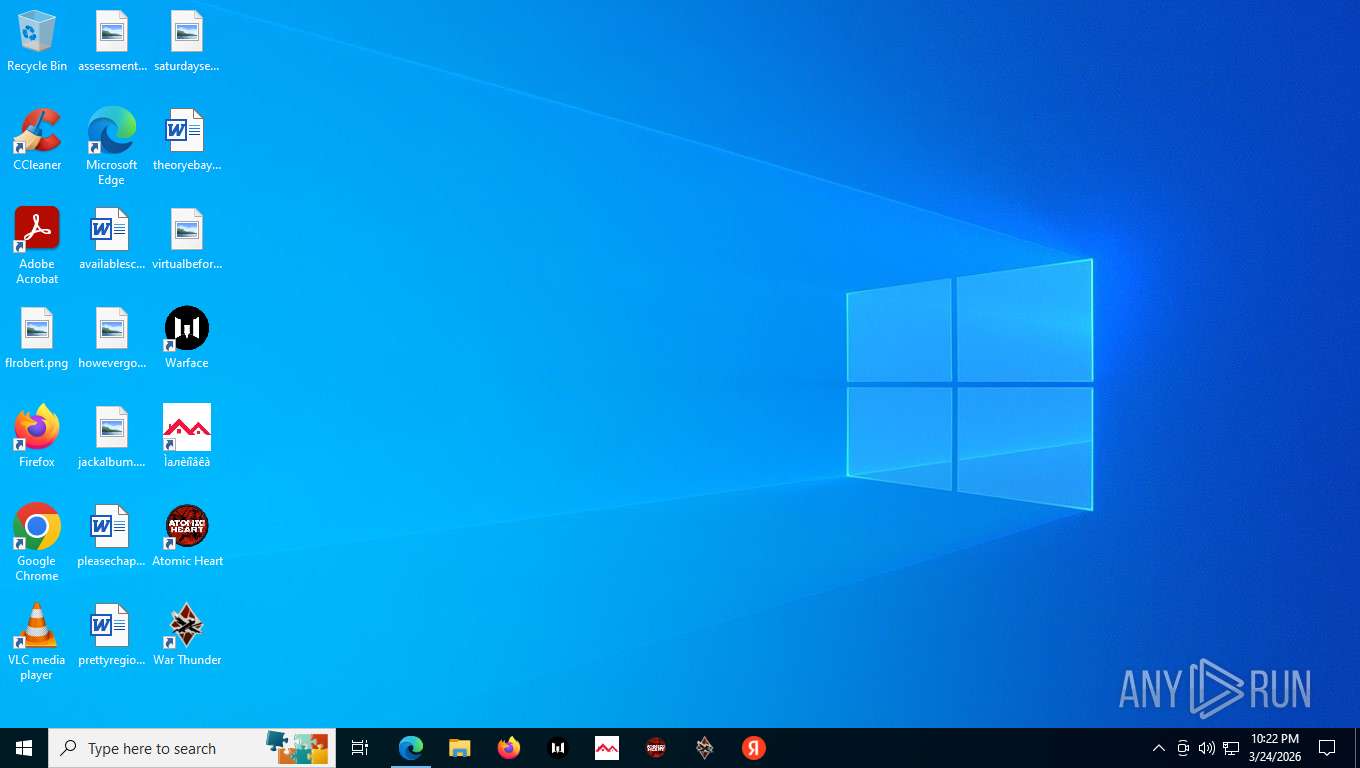The width and height of the screenshot is (1360, 768).
Task: Open War Thunder from the taskbar
Action: tap(705, 748)
